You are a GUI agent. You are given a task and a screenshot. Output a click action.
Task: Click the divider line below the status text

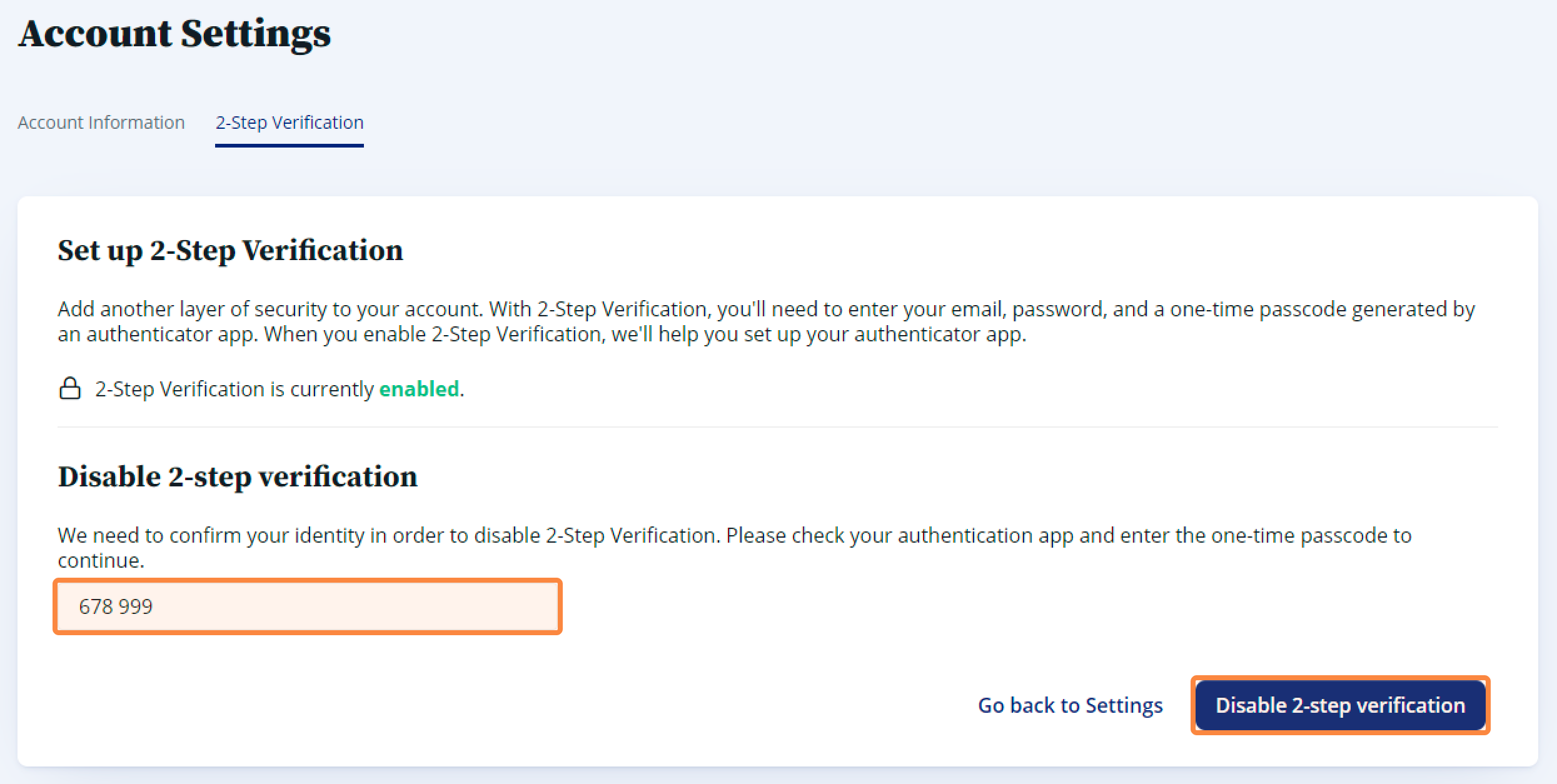[777, 427]
